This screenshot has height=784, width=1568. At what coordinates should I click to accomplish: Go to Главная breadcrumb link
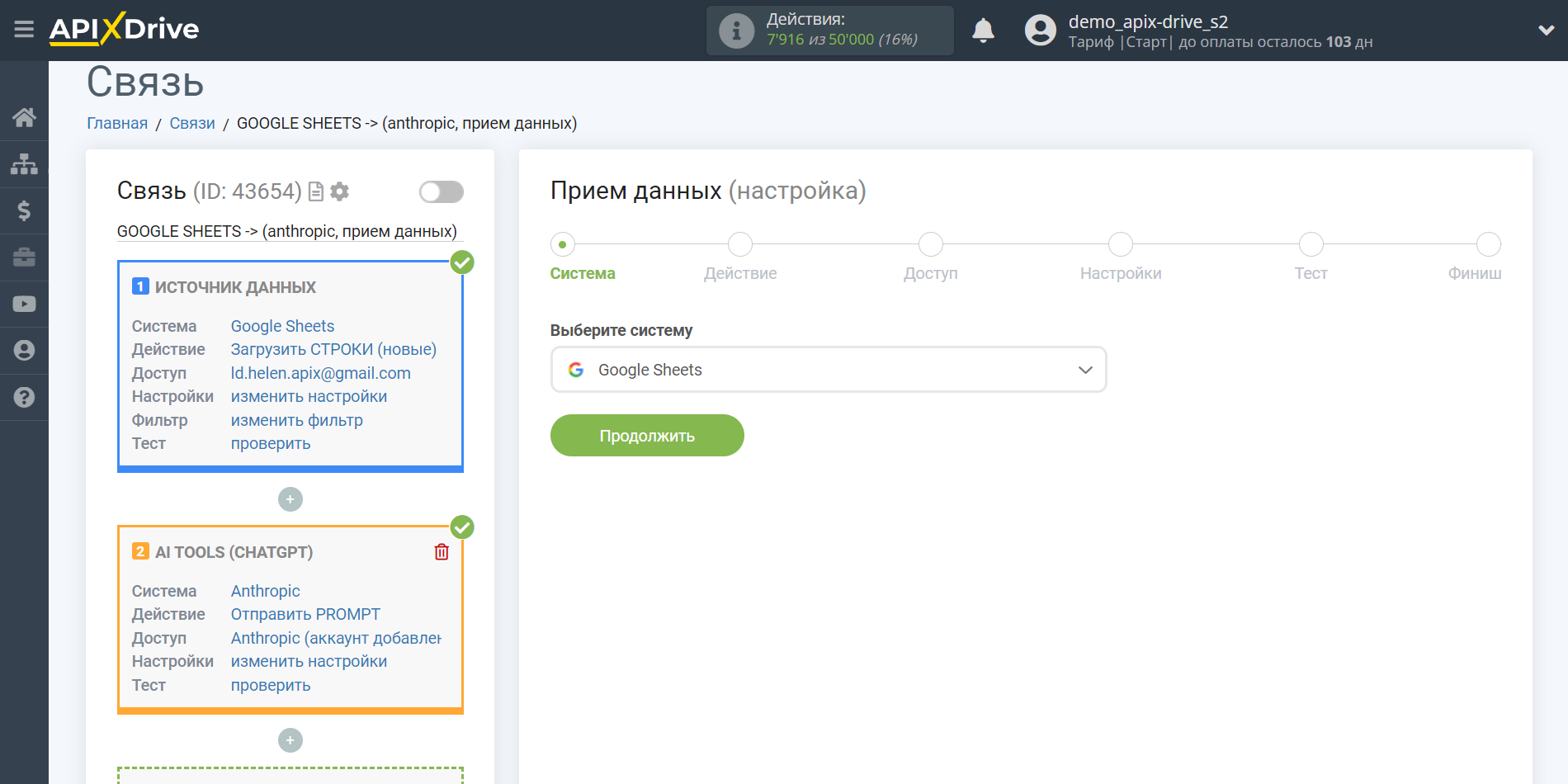point(117,123)
